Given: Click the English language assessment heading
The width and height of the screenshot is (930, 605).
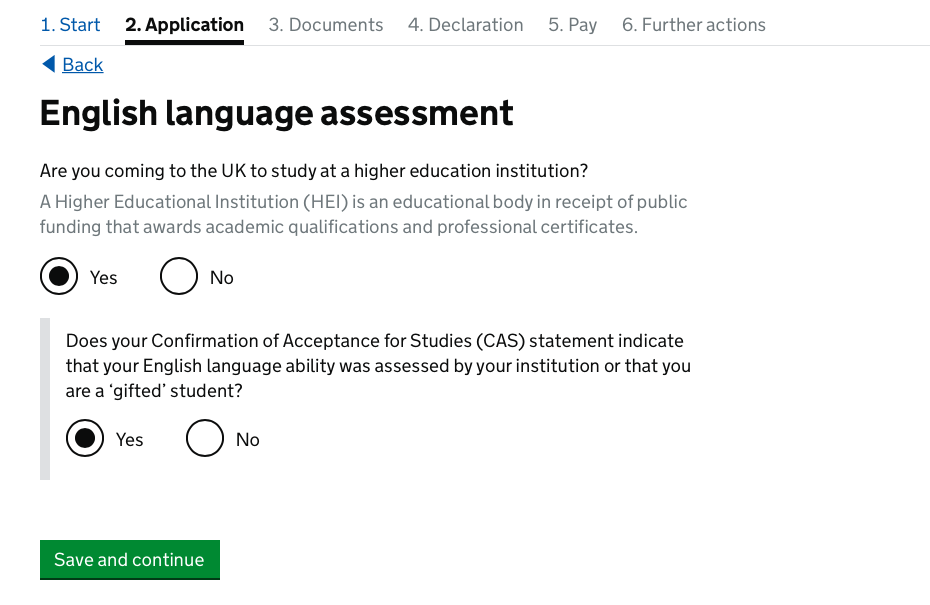Looking at the screenshot, I should pos(276,113).
